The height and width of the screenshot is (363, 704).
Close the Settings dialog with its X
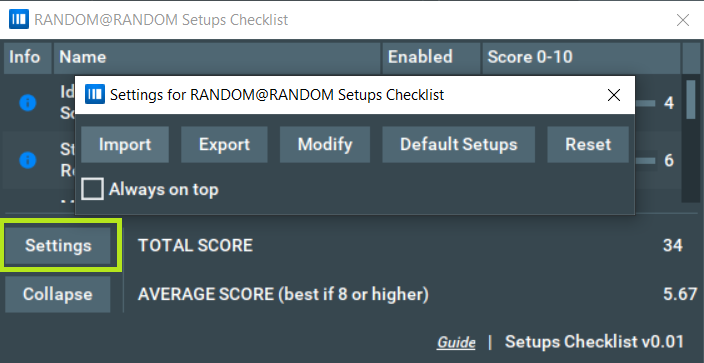pyautogui.click(x=613, y=95)
